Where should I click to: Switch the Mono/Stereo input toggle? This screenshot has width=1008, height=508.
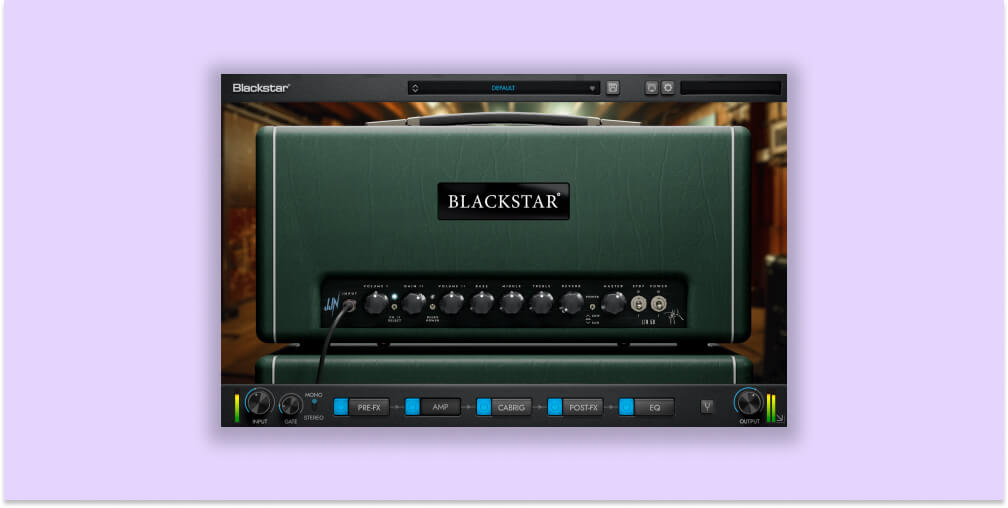point(314,402)
